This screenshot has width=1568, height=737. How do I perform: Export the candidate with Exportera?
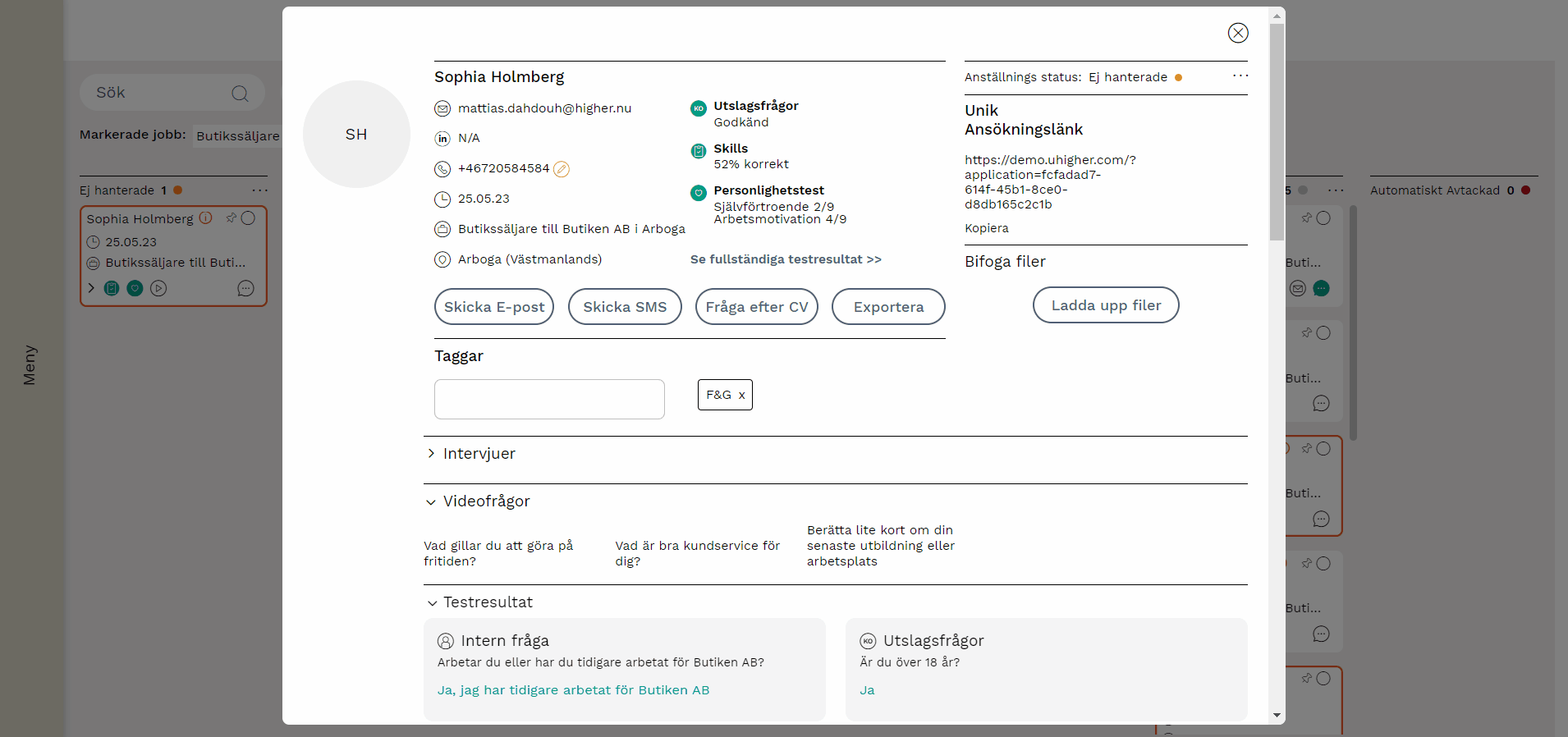pyautogui.click(x=888, y=307)
